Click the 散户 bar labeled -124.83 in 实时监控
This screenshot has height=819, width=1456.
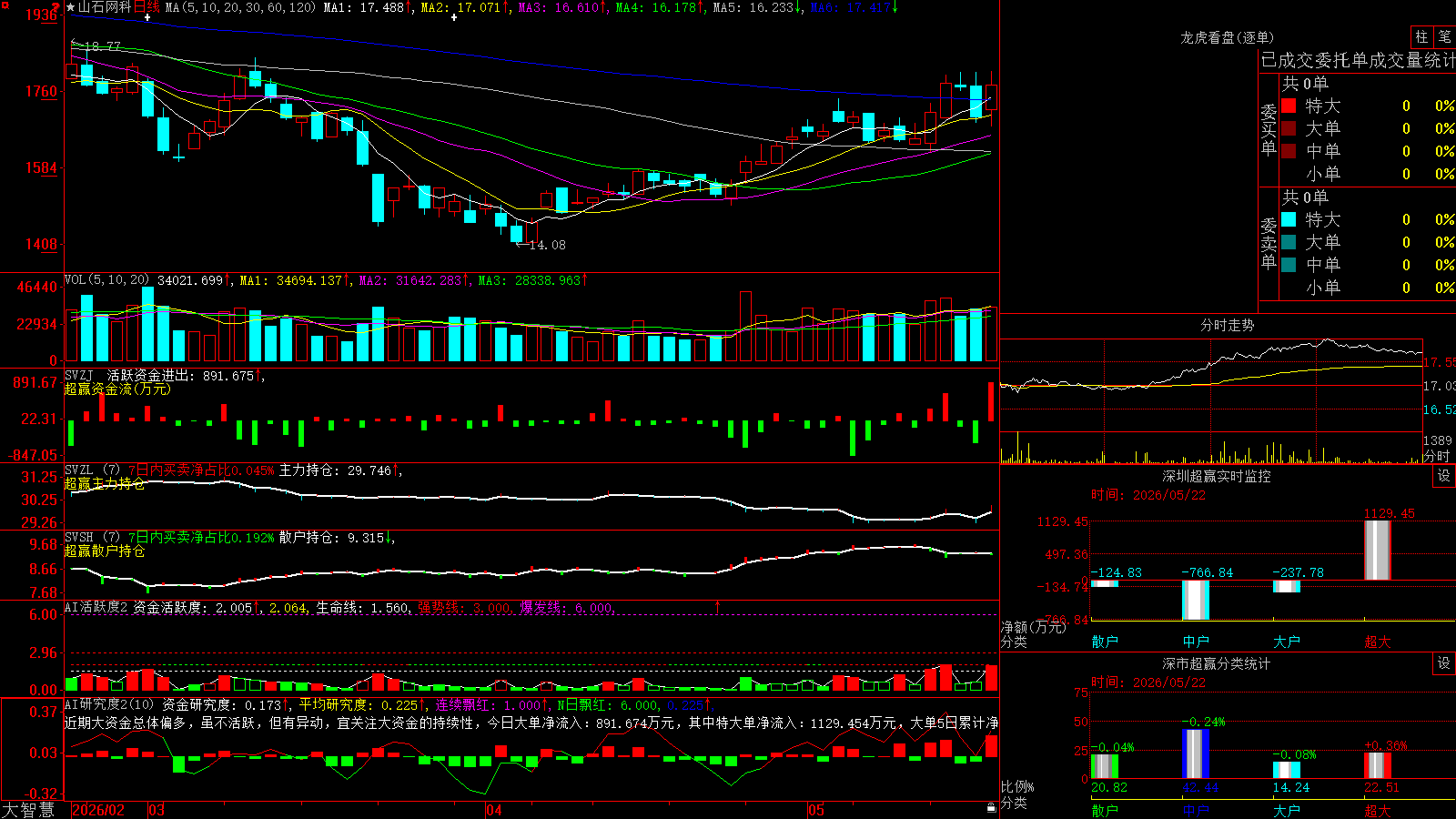tap(1105, 583)
